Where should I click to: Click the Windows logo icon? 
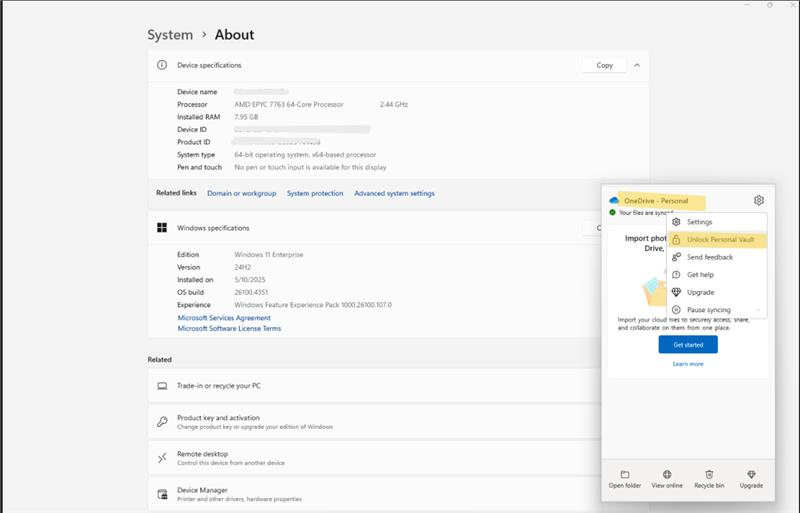pyautogui.click(x=162, y=228)
